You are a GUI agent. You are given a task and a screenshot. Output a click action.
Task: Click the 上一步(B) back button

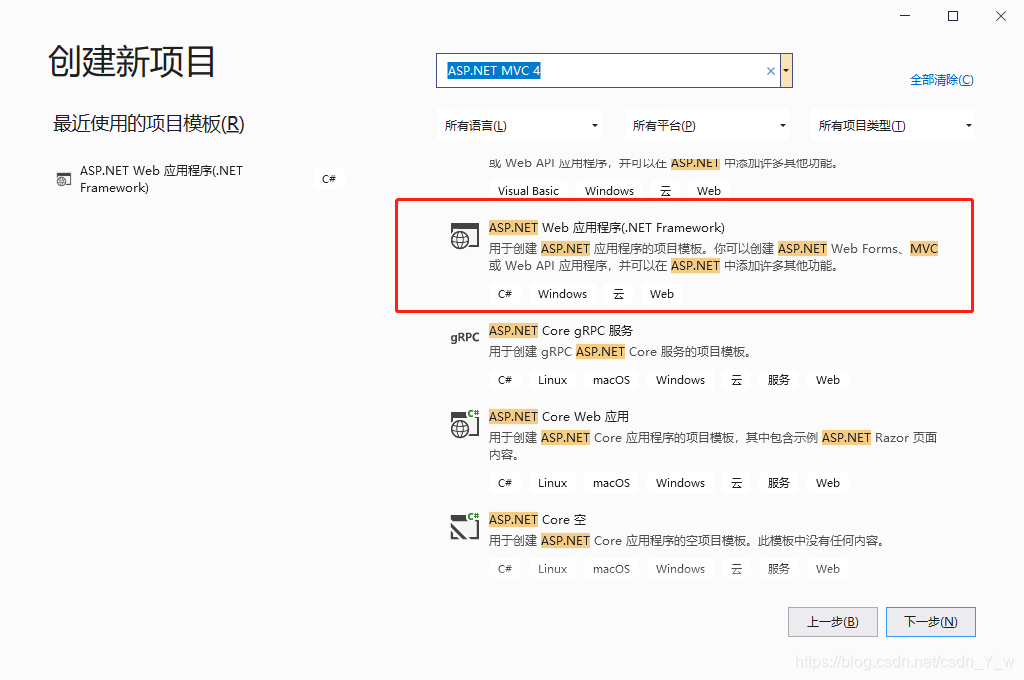coord(833,622)
